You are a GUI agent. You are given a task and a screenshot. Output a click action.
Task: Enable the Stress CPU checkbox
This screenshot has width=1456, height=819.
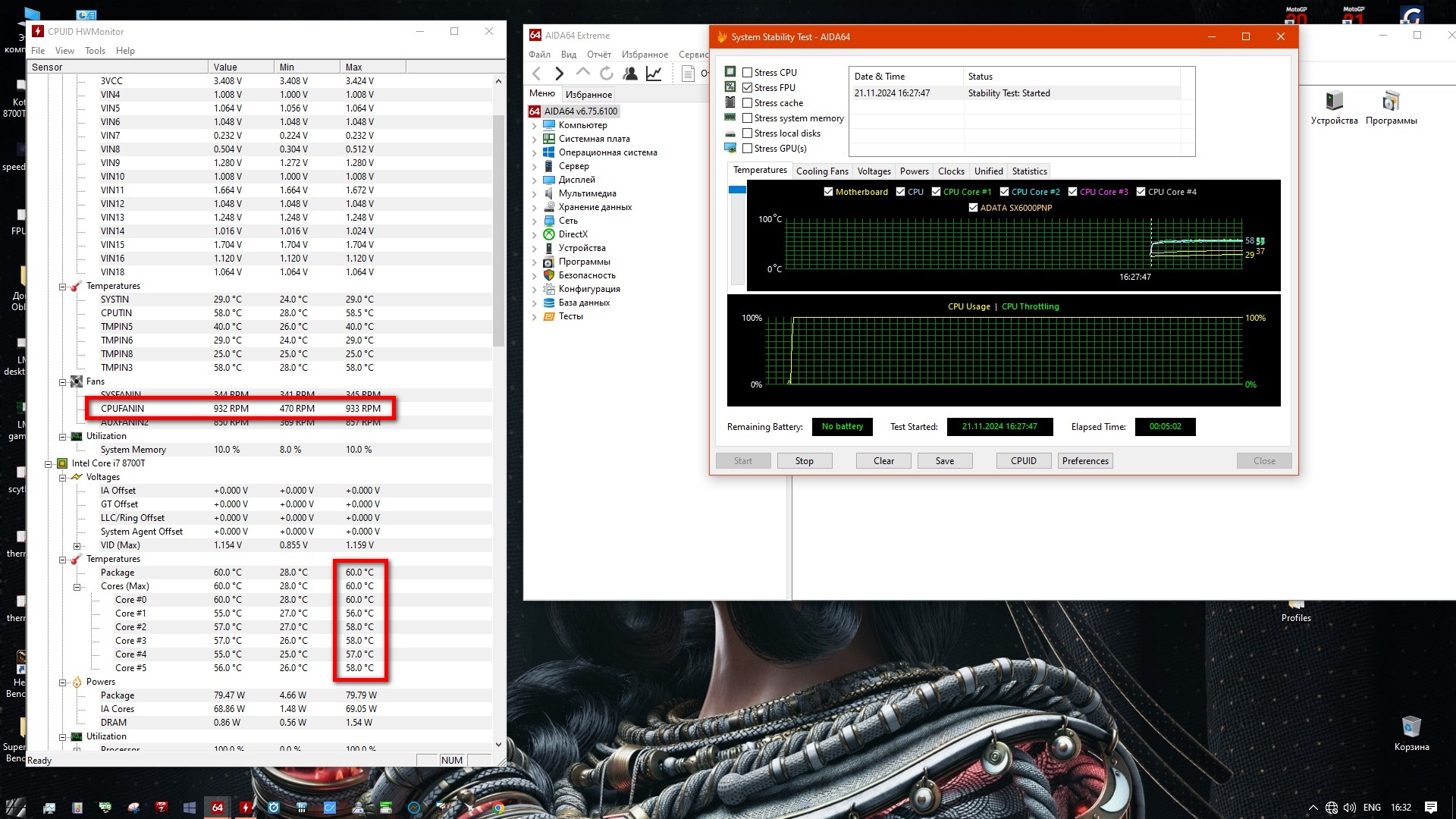tap(748, 73)
